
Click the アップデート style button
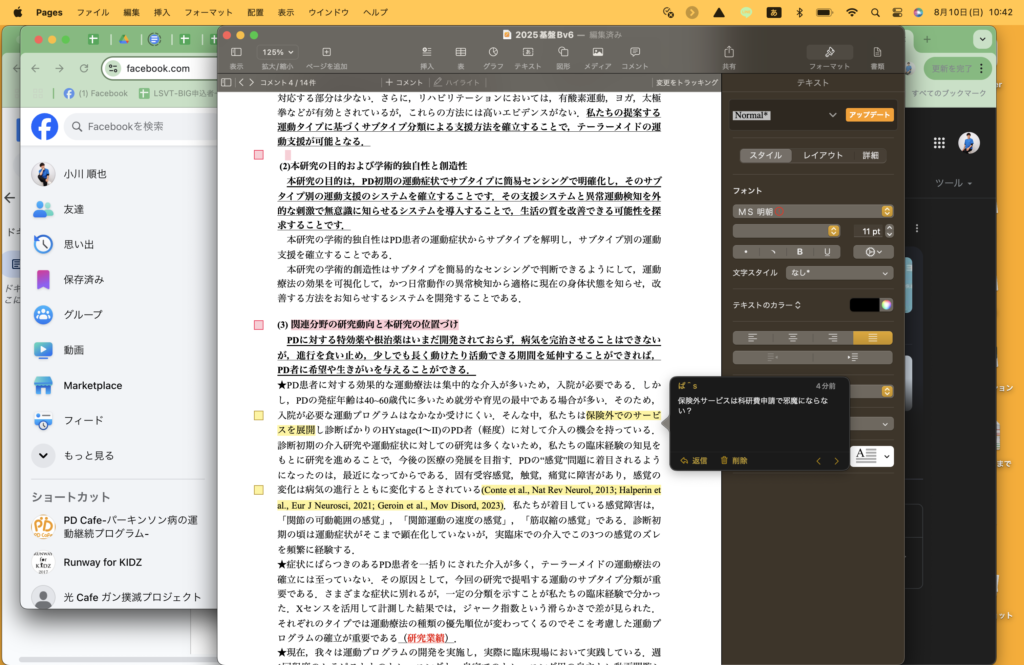869,115
